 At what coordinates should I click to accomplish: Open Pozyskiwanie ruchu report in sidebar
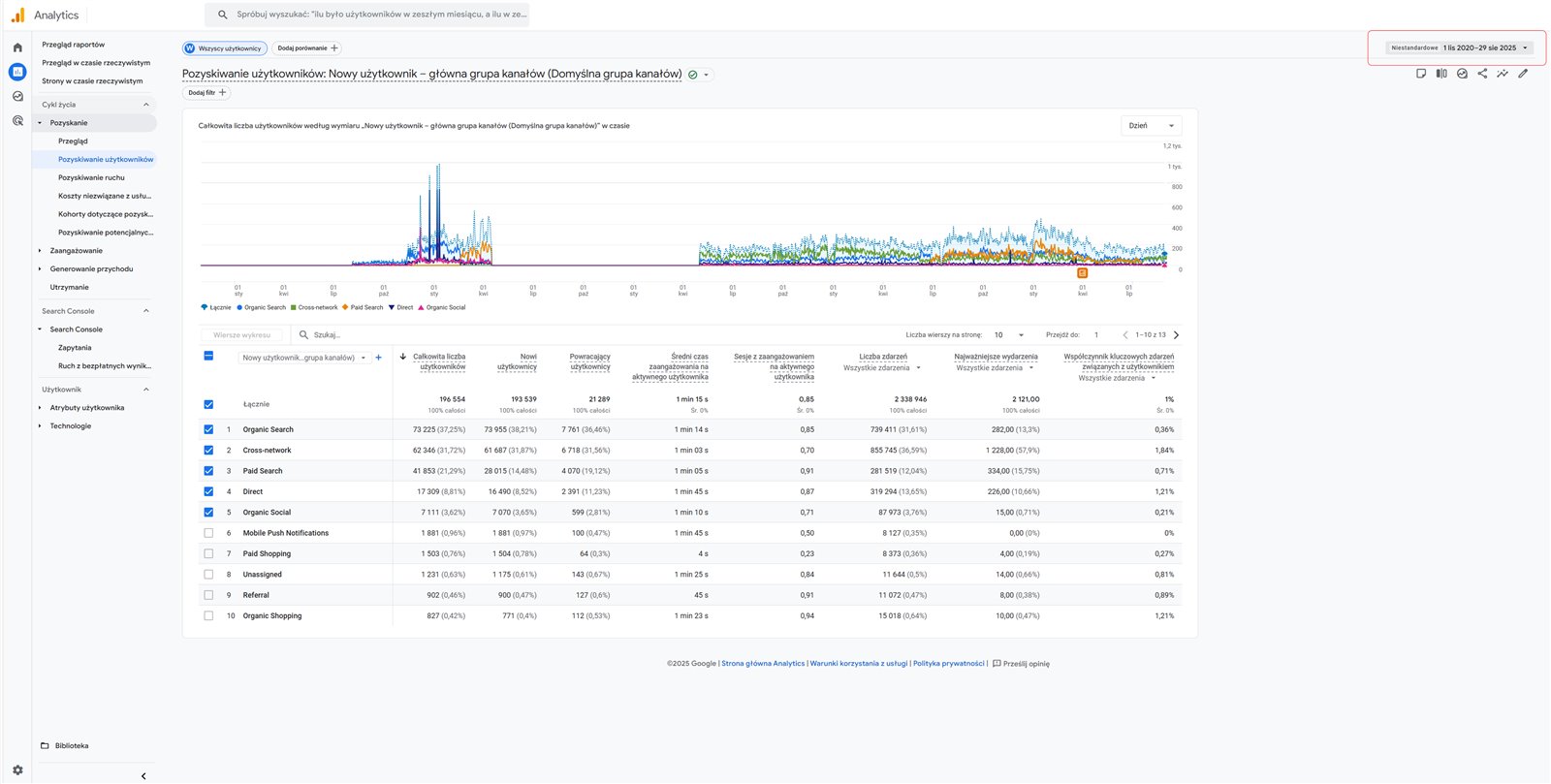pos(91,177)
